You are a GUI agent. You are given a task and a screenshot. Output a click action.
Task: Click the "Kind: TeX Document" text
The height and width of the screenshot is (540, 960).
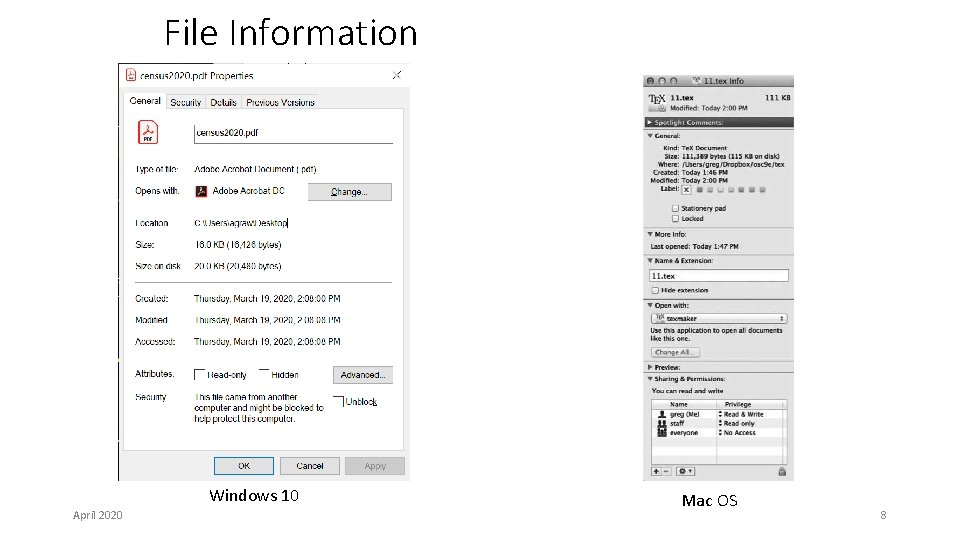(695, 148)
